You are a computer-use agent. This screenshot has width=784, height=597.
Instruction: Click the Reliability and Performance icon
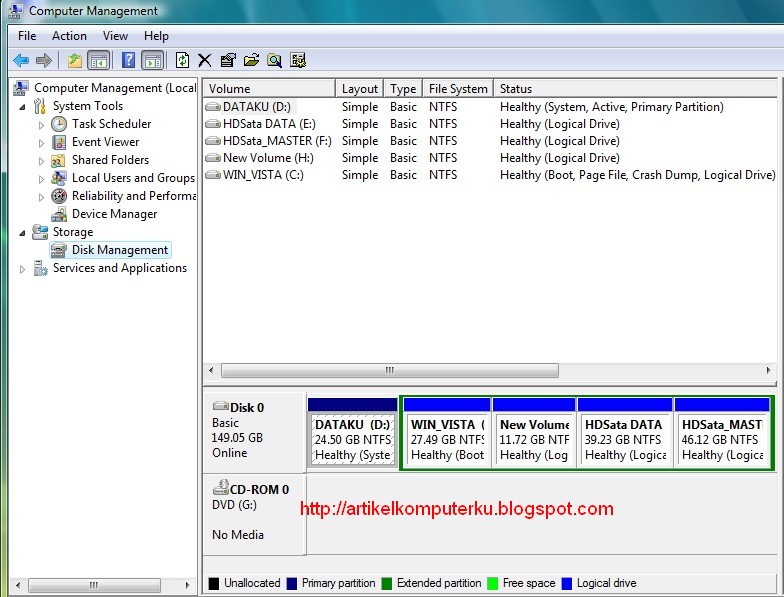pyautogui.click(x=59, y=196)
